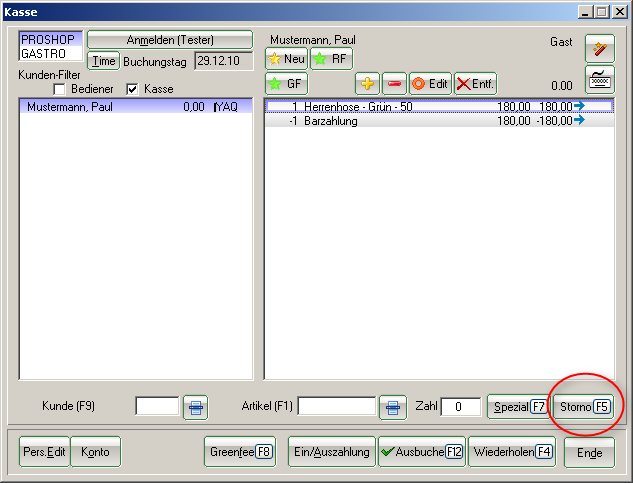Click the yellow plus add item icon

[x=368, y=85]
